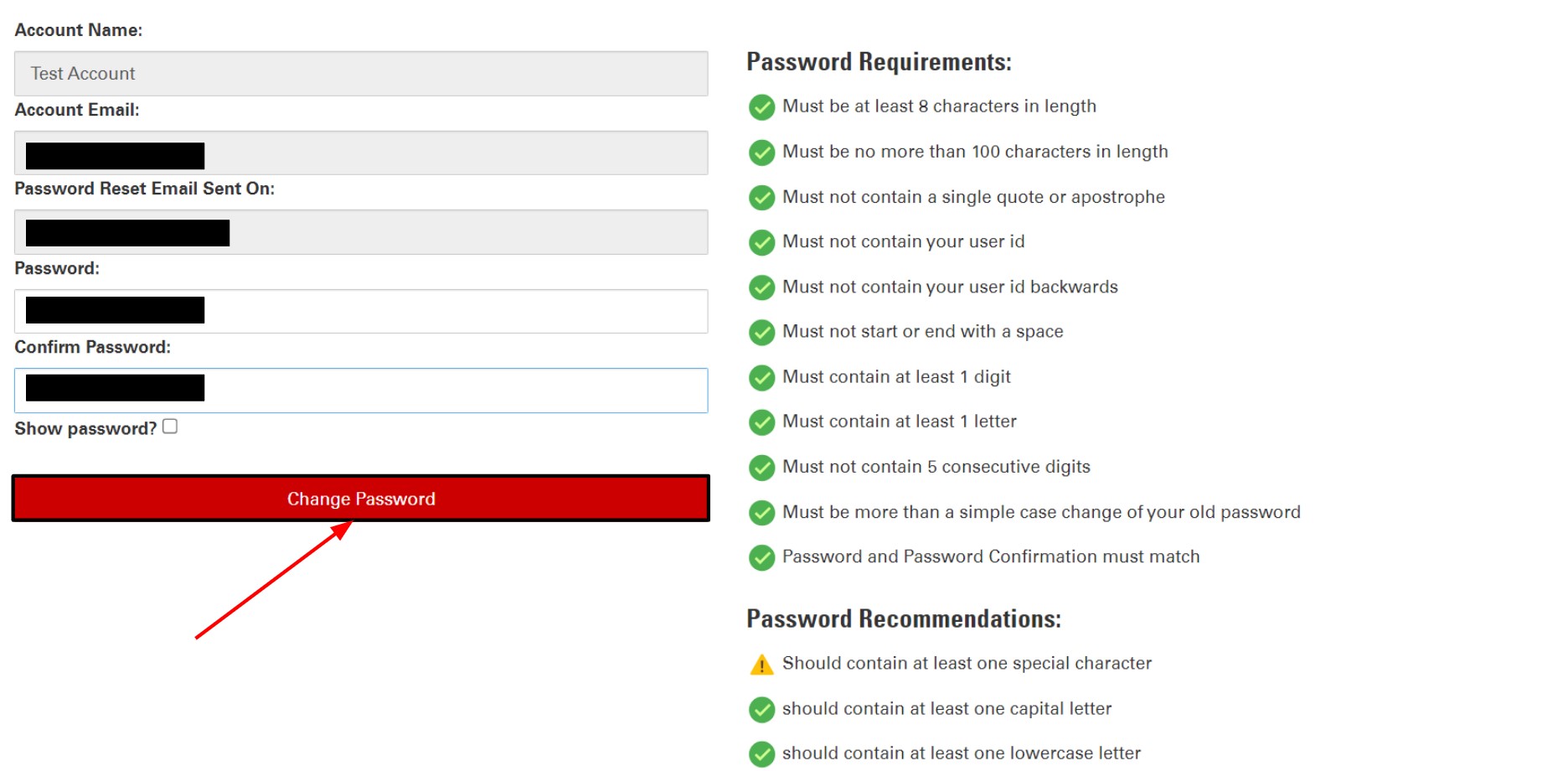Click check icon for space rule
The width and height of the screenshot is (1568, 771).
click(x=761, y=333)
